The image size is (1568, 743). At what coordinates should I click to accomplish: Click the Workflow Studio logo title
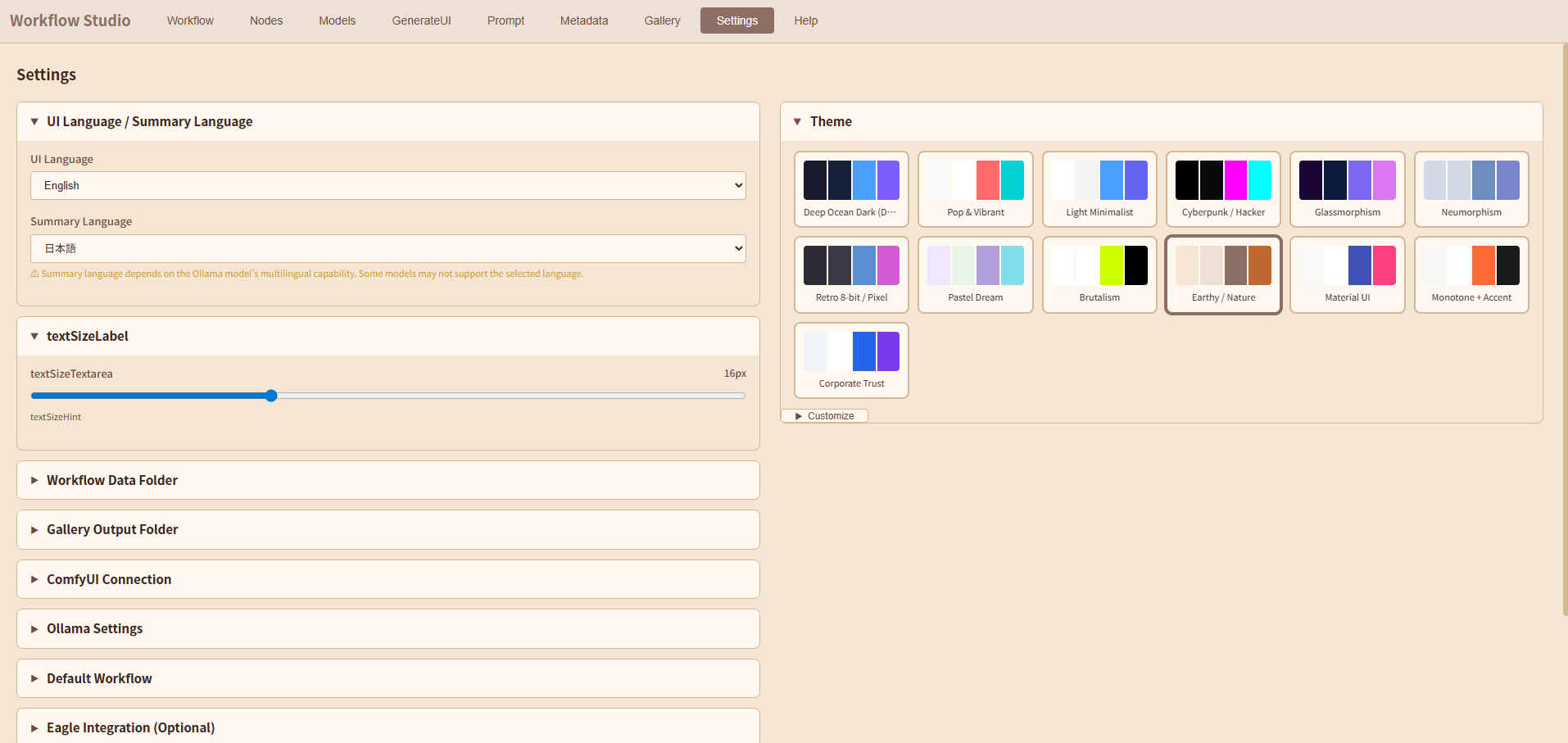point(70,20)
